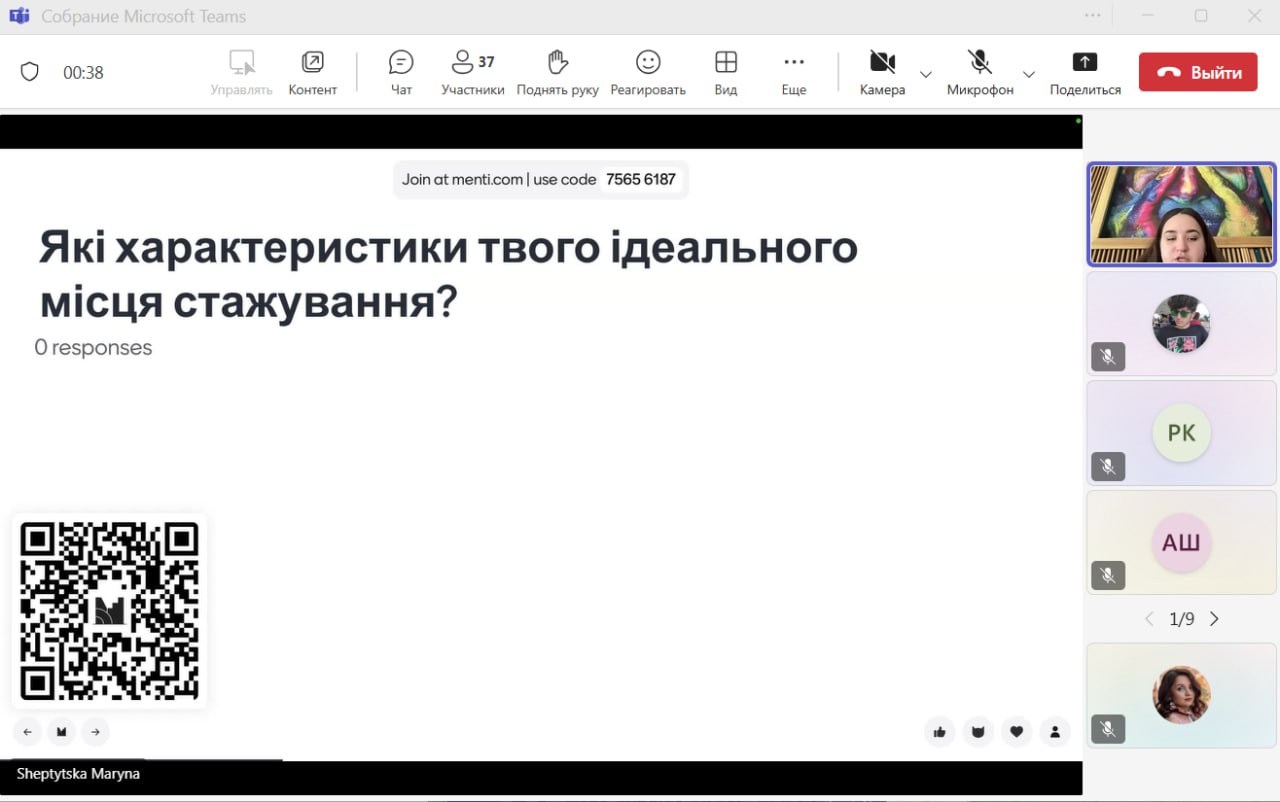The width and height of the screenshot is (1280, 802).
Task: Open the title bar three-dots menu
Action: (x=1093, y=16)
